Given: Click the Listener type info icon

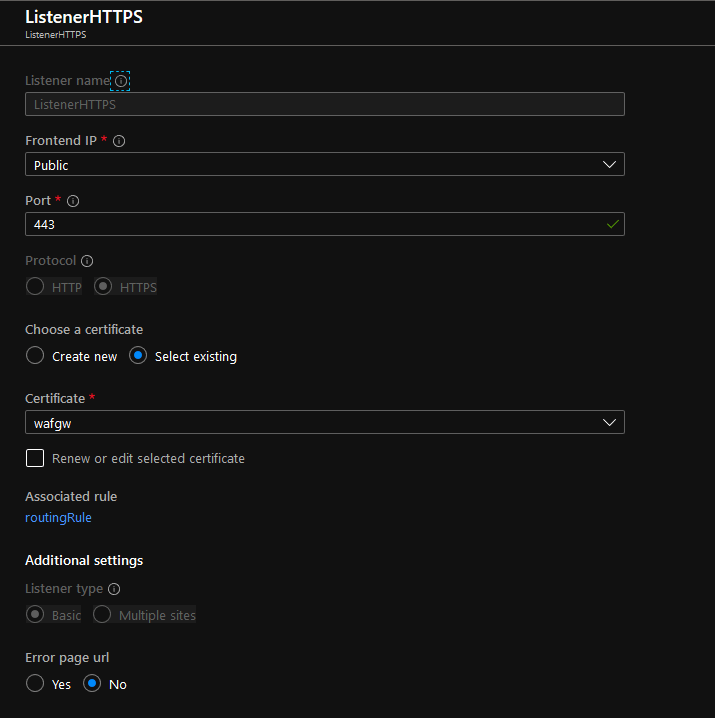Looking at the screenshot, I should coord(114,589).
